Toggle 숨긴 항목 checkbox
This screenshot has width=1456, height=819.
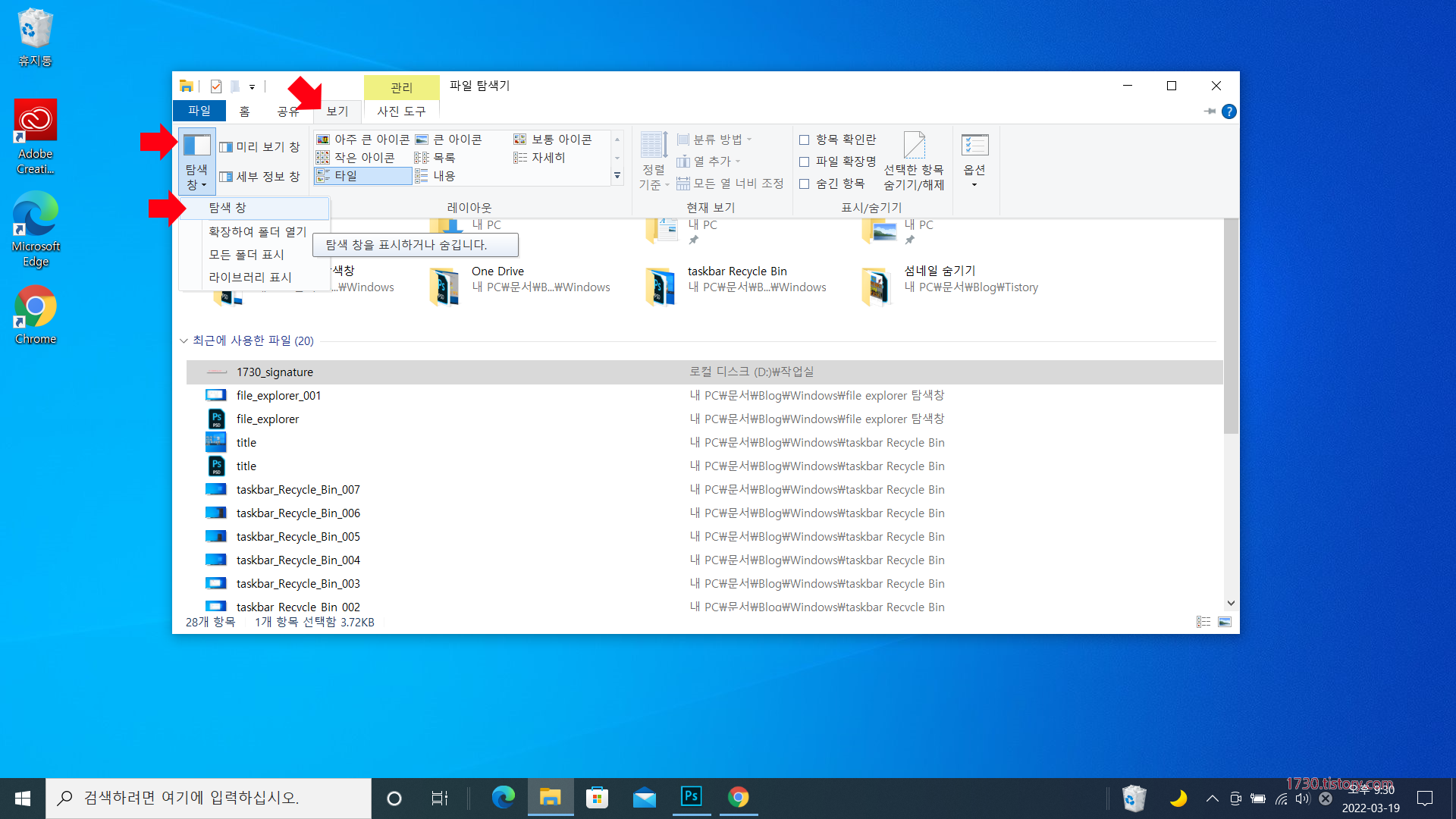click(805, 184)
